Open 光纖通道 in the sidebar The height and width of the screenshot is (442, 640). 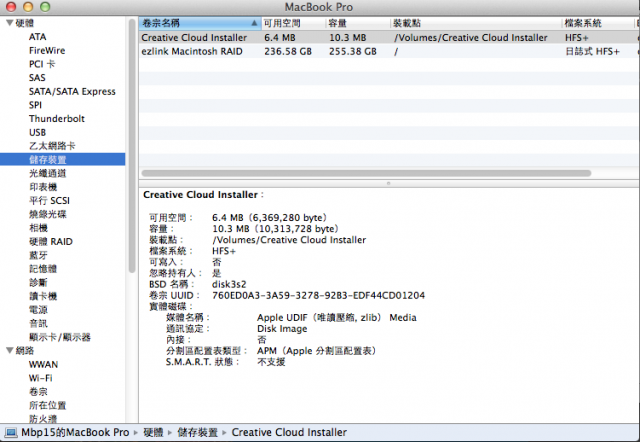point(47,173)
